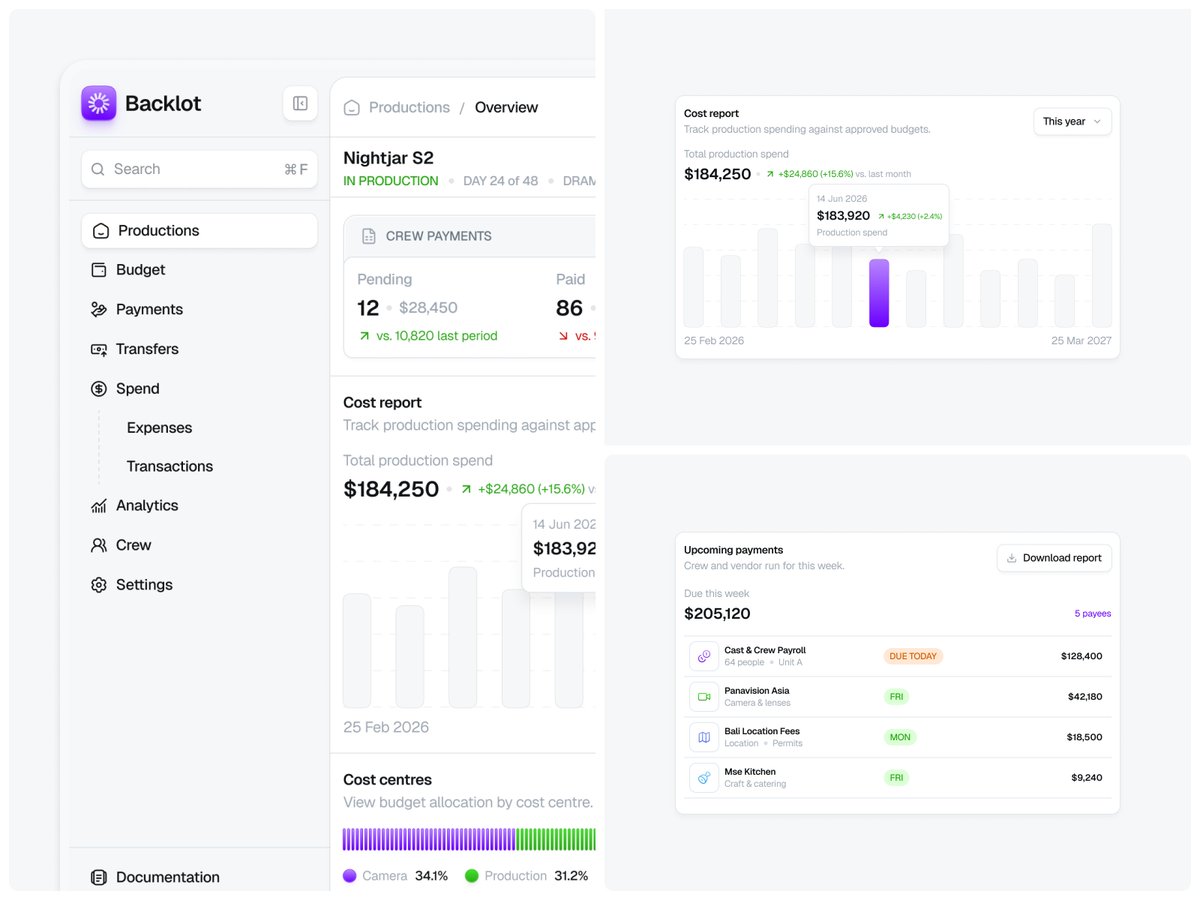
Task: Click the Transfers icon in sidebar
Action: click(x=99, y=349)
